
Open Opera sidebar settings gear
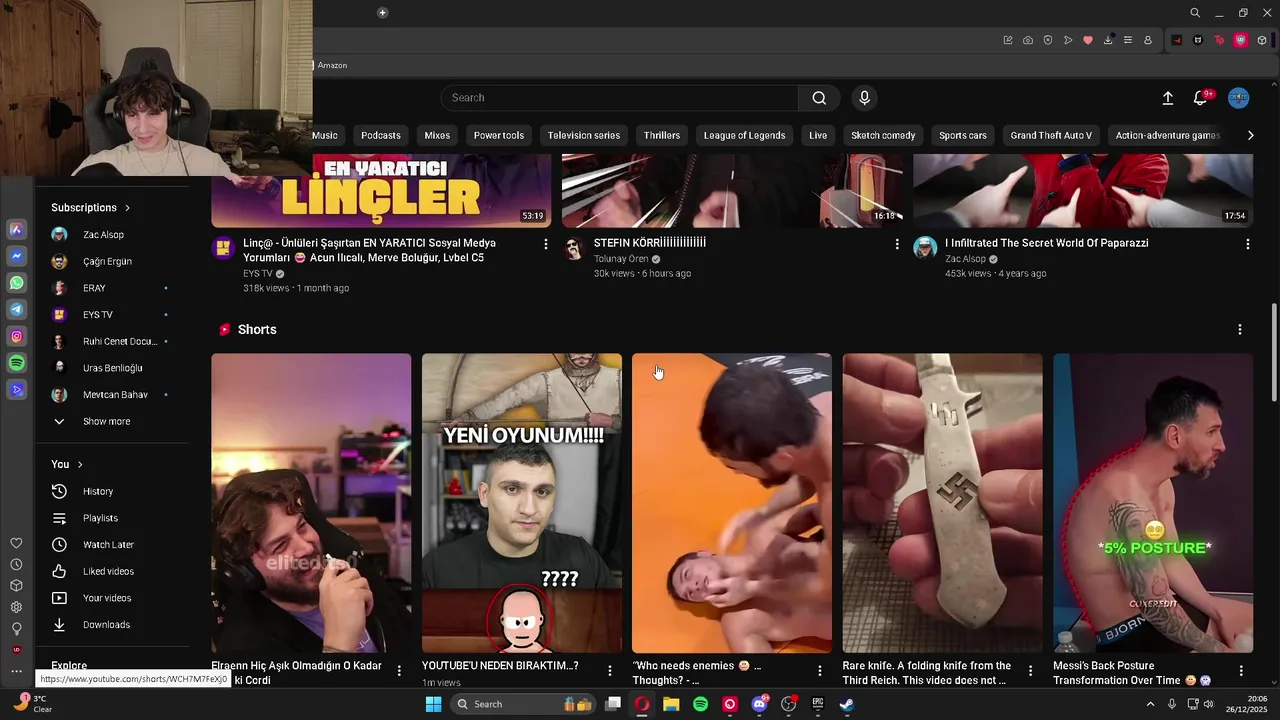(16, 607)
